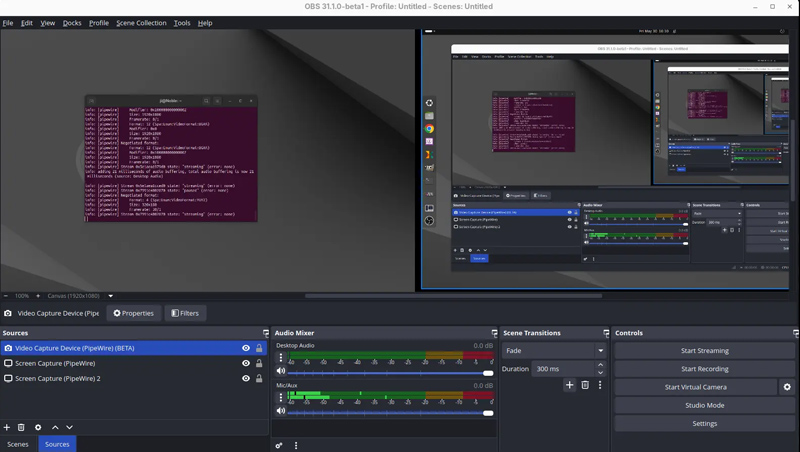Viewport: 800px width, 452px height.
Task: Hide Video Capture Device (PipeWire) source
Action: (x=246, y=348)
